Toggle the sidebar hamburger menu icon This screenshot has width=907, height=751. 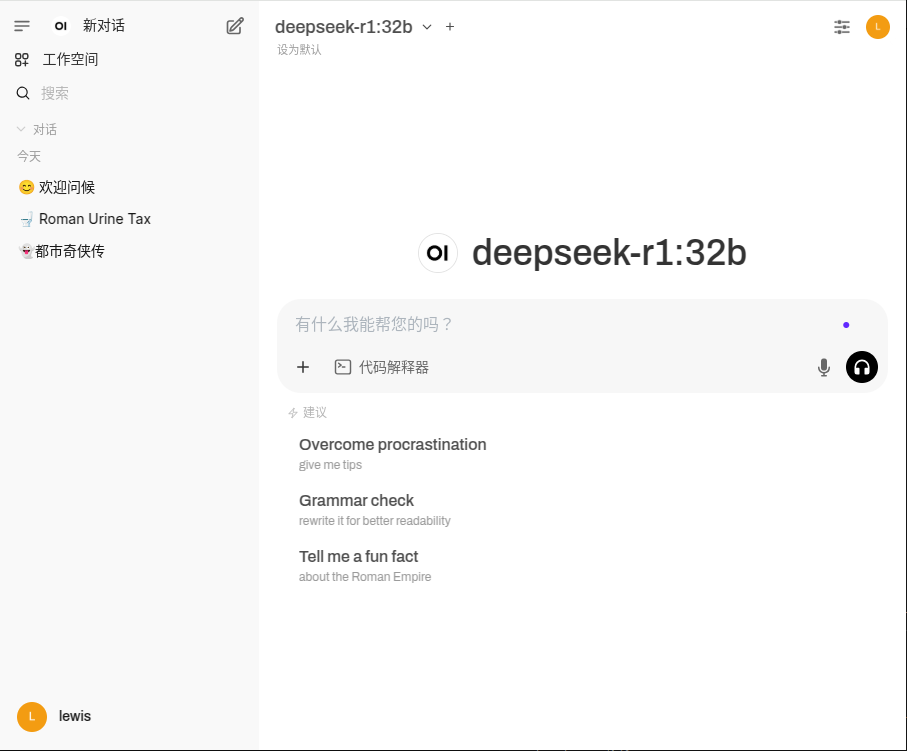point(22,26)
